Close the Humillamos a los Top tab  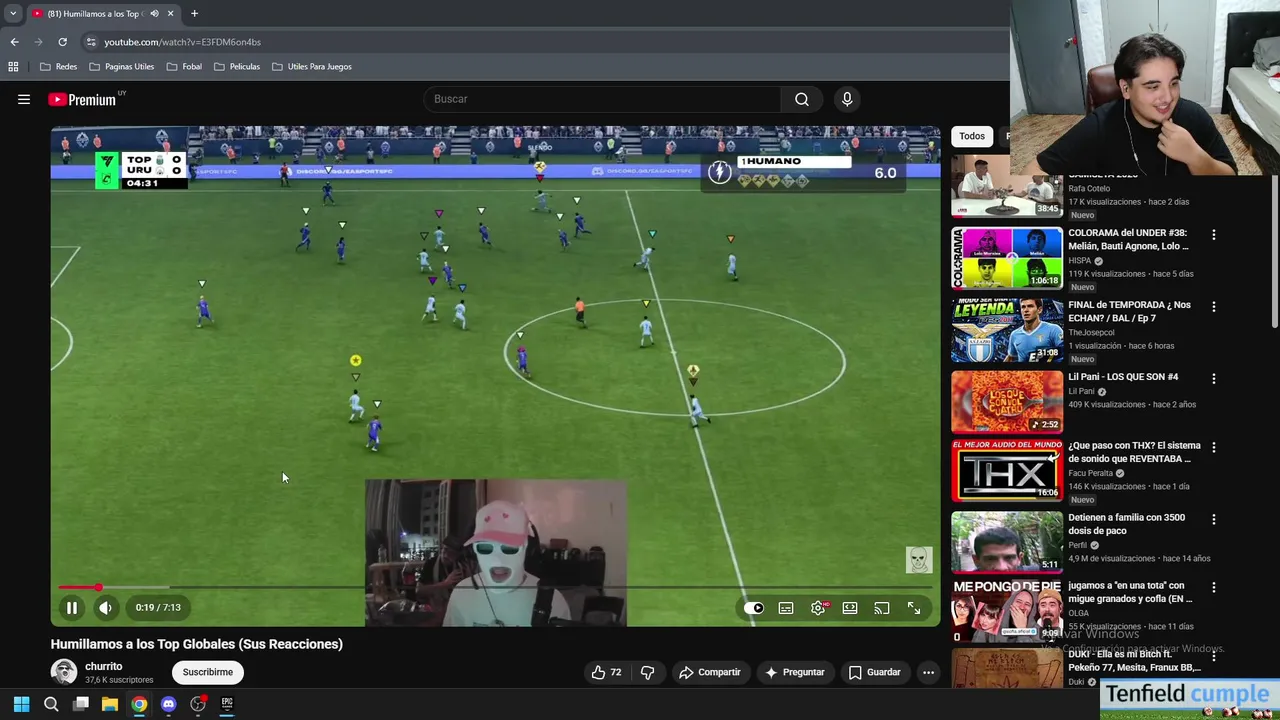(170, 14)
